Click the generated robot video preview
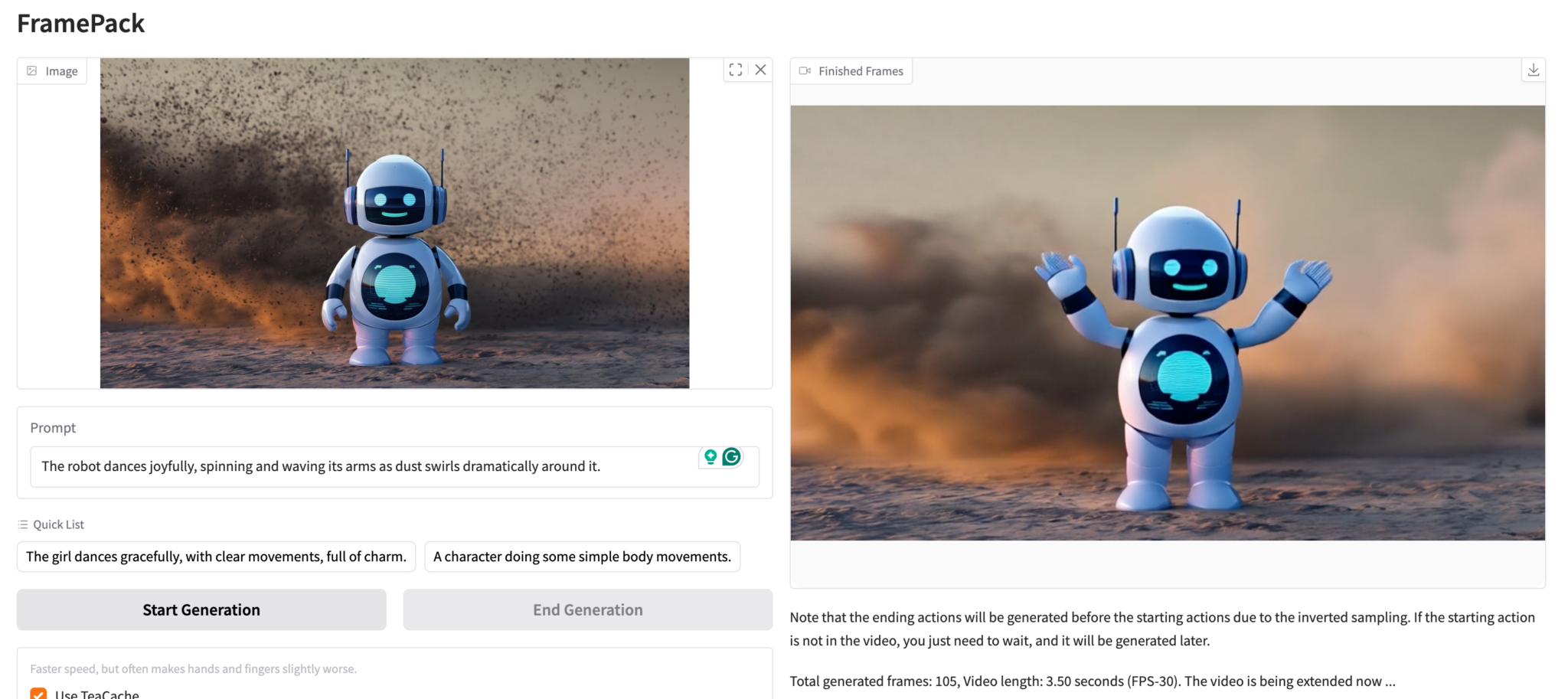Image resolution: width=1568 pixels, height=699 pixels. [x=1167, y=322]
